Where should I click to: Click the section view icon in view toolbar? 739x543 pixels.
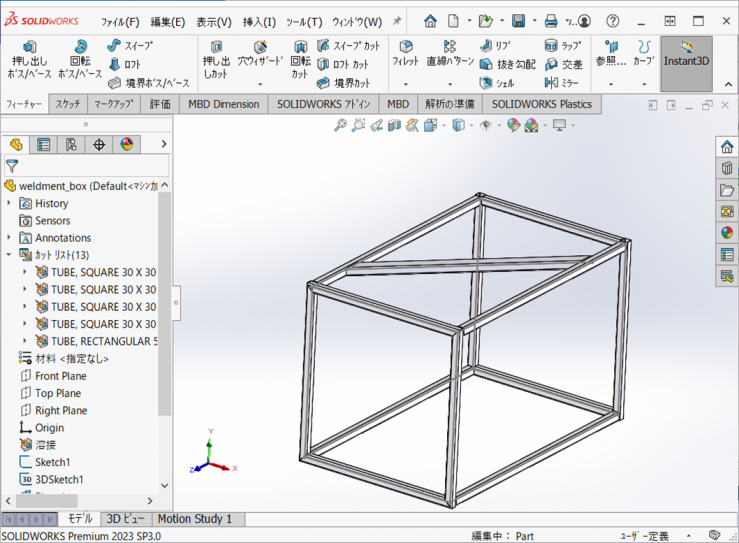click(x=395, y=125)
